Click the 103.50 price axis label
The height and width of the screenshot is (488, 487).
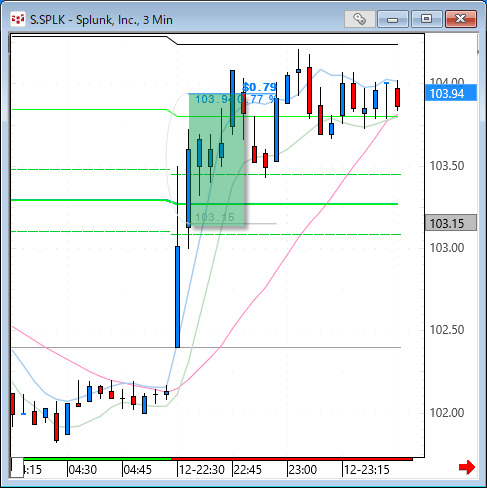[x=447, y=166]
